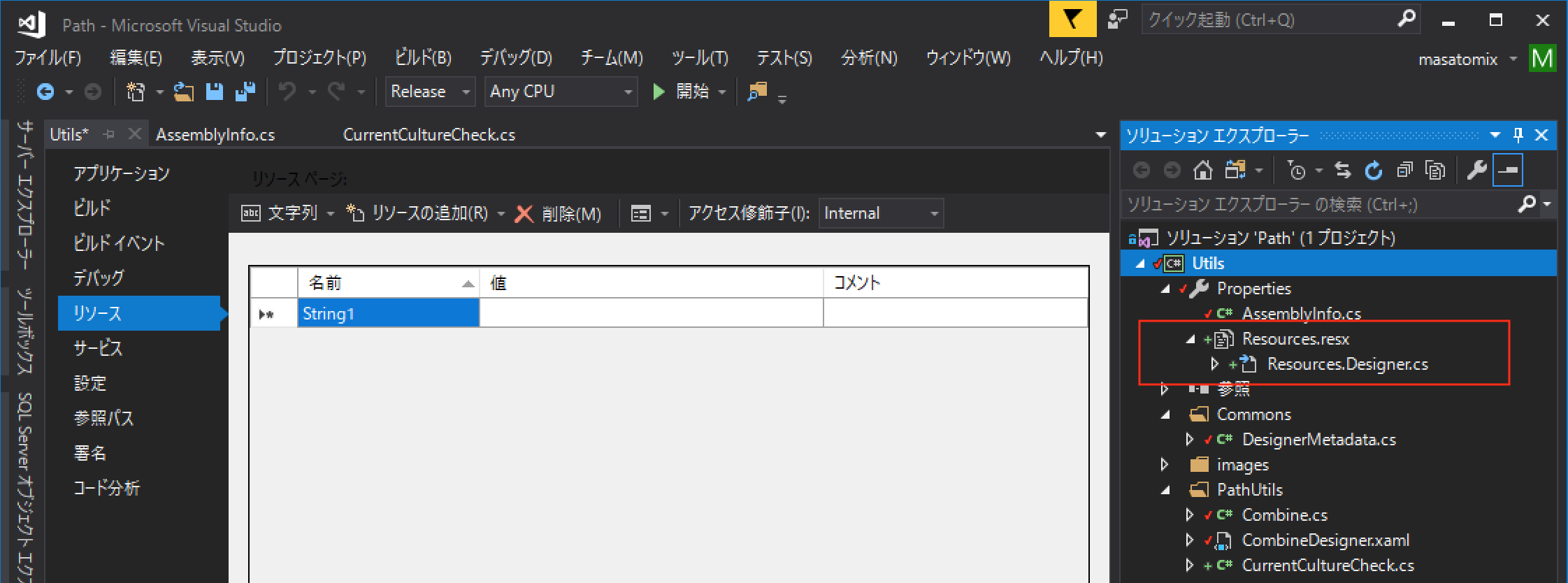Screen dimensions: 1568x583
Task: Close the Utils* document tab
Action: (x=134, y=134)
